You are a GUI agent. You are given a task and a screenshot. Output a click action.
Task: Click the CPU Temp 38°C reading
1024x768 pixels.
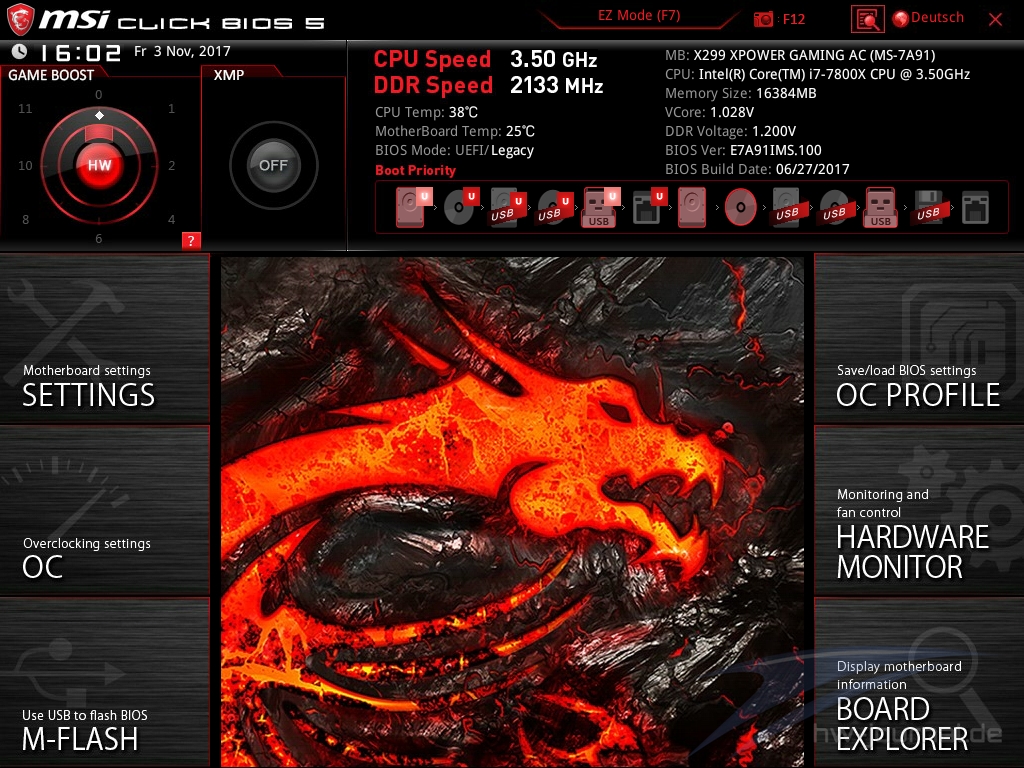(426, 112)
